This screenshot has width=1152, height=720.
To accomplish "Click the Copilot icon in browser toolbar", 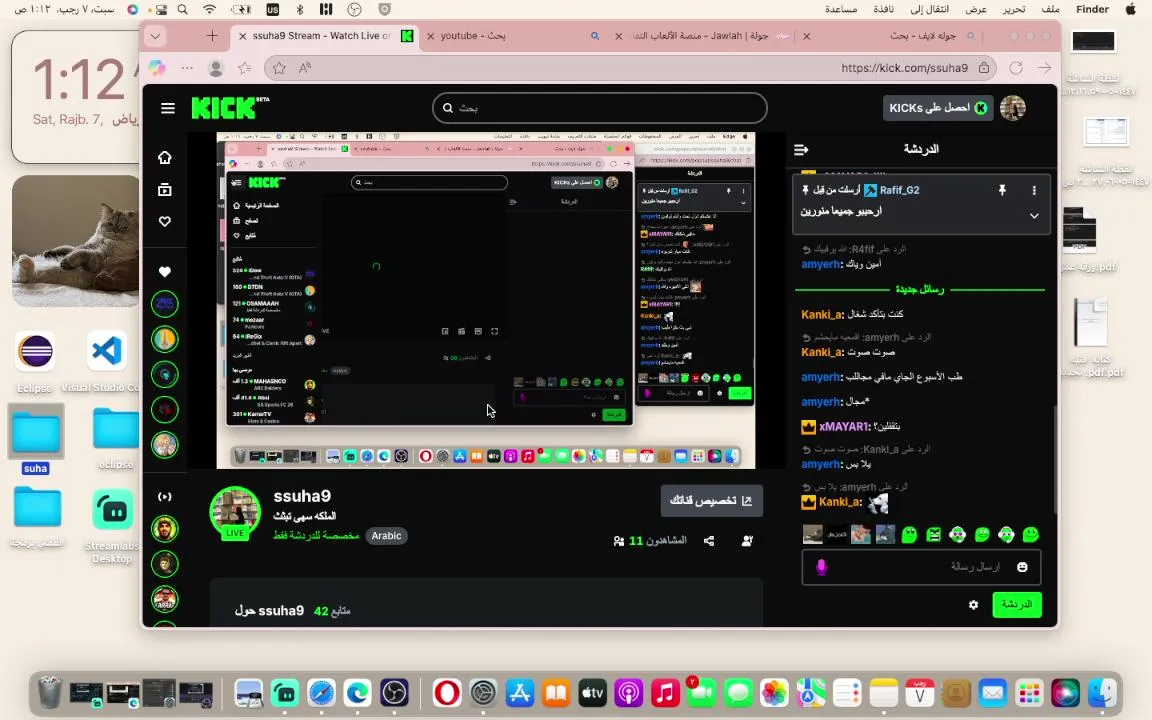I will pyautogui.click(x=156, y=68).
